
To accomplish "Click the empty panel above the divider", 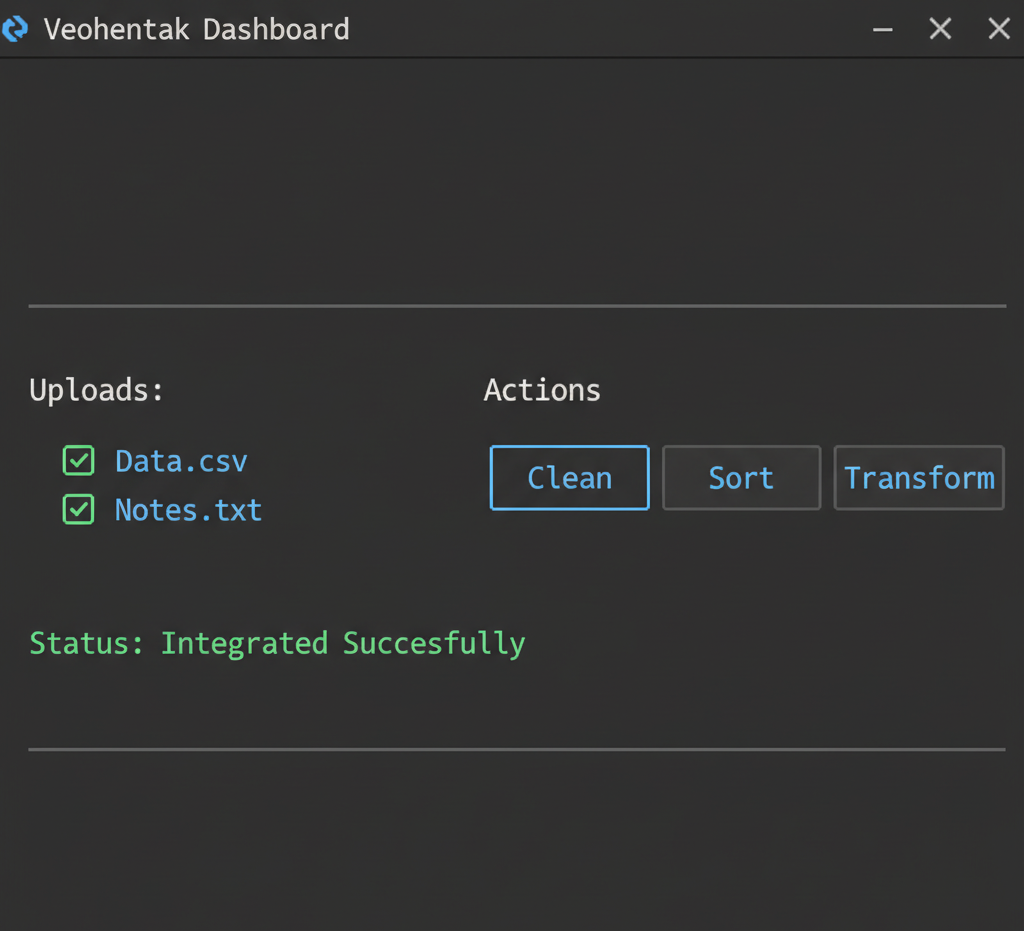I will (x=512, y=180).
